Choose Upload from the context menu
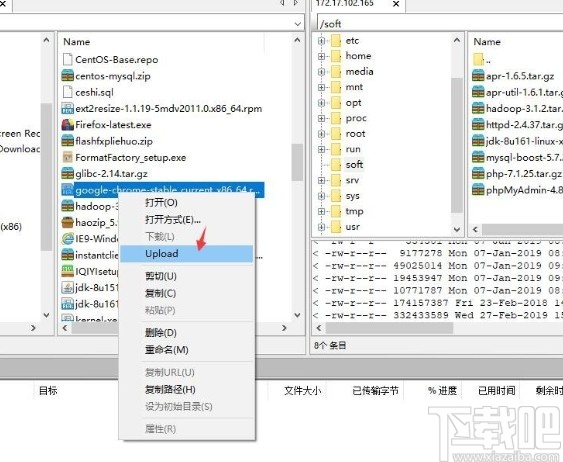The image size is (563, 462). click(187, 253)
